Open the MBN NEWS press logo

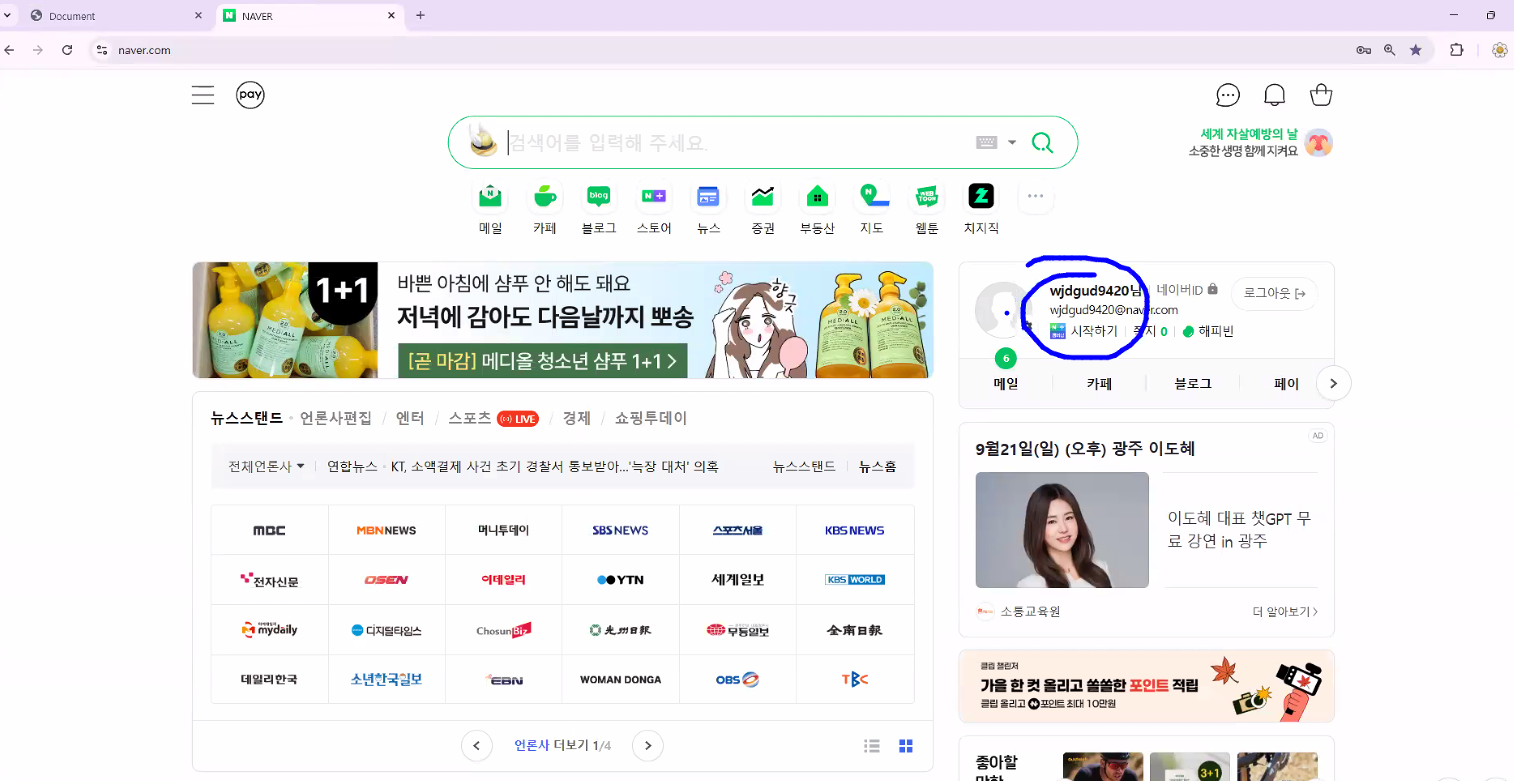[x=386, y=530]
